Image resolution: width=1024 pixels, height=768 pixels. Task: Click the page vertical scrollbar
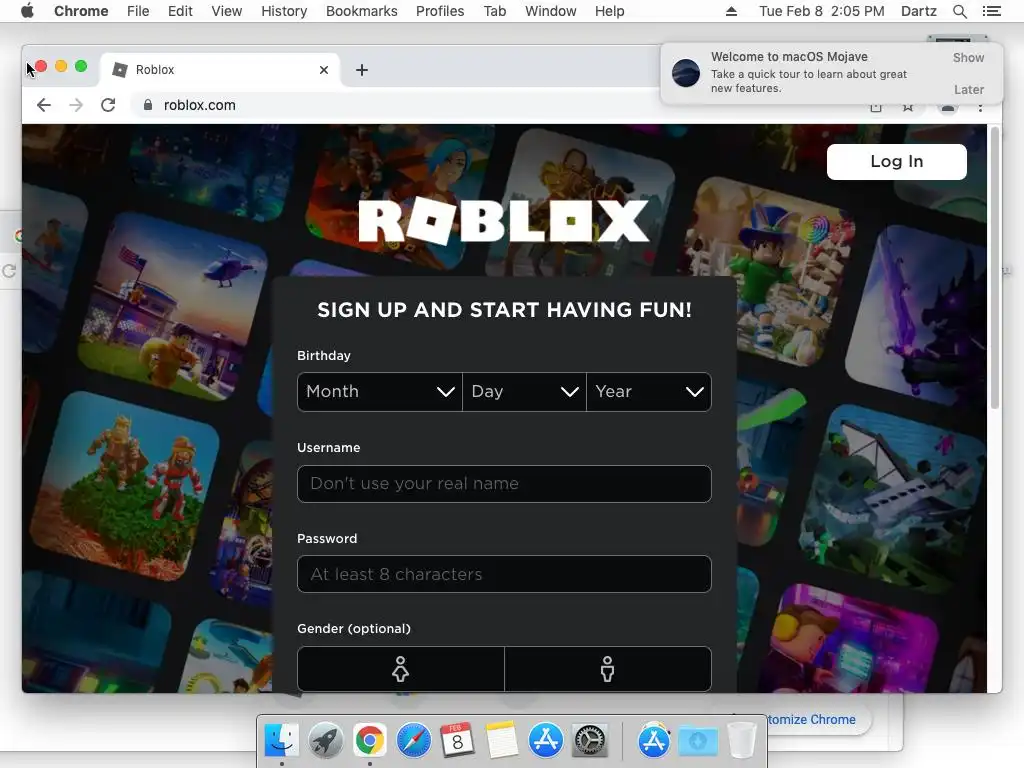[995, 268]
